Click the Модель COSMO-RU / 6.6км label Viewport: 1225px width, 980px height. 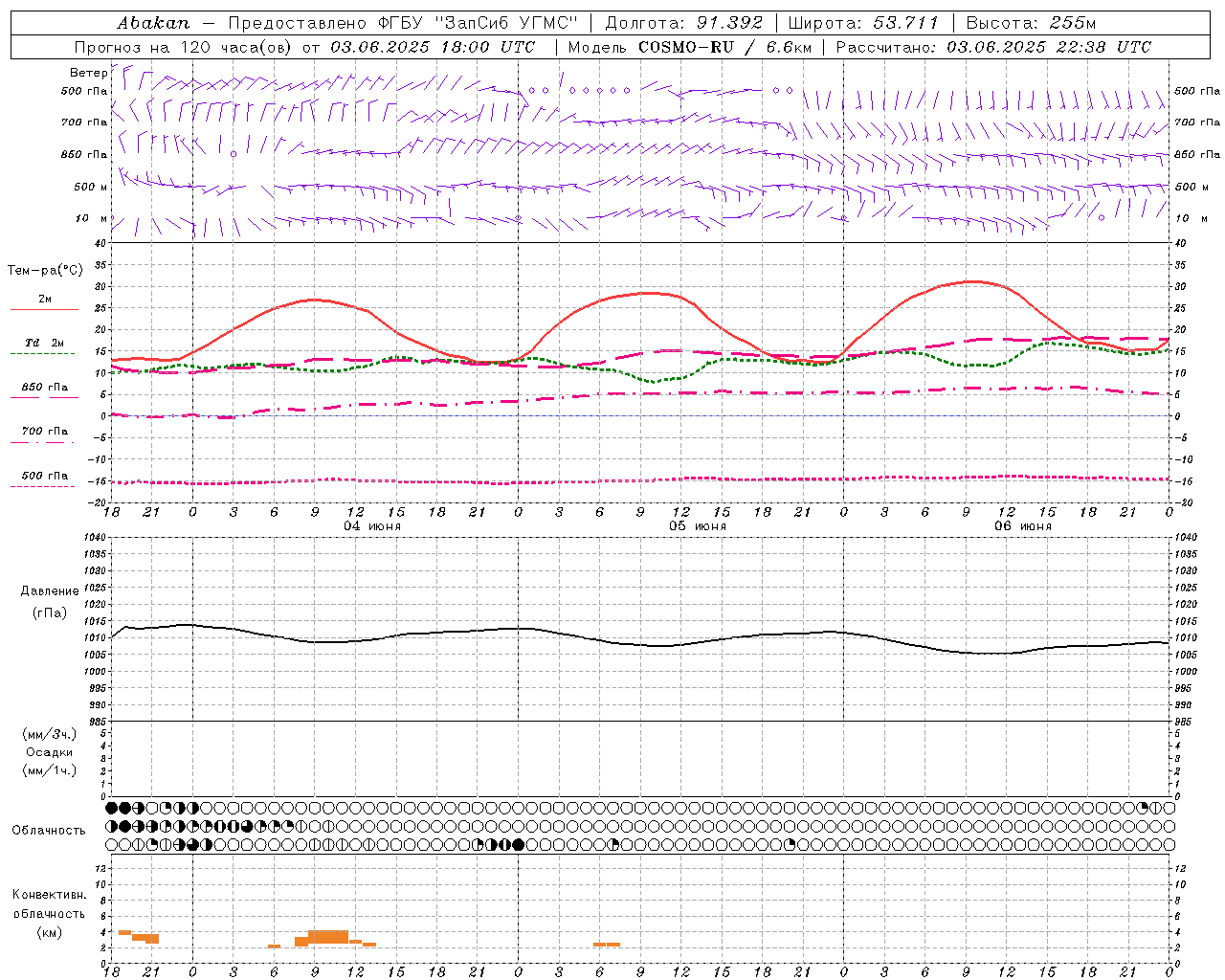[689, 47]
